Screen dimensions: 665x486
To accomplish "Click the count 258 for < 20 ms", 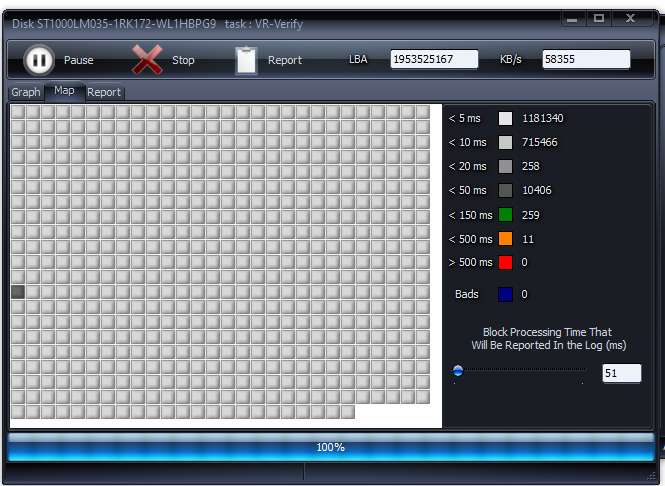I will point(531,166).
